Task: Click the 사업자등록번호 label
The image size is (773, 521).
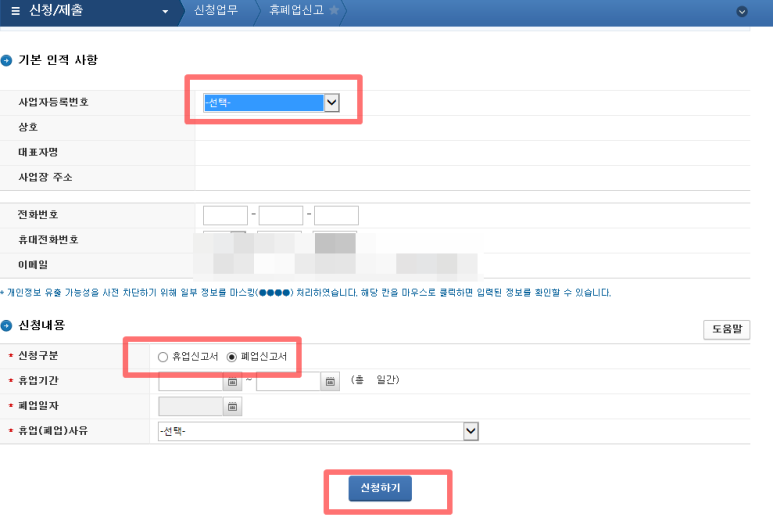Action: coord(53,102)
